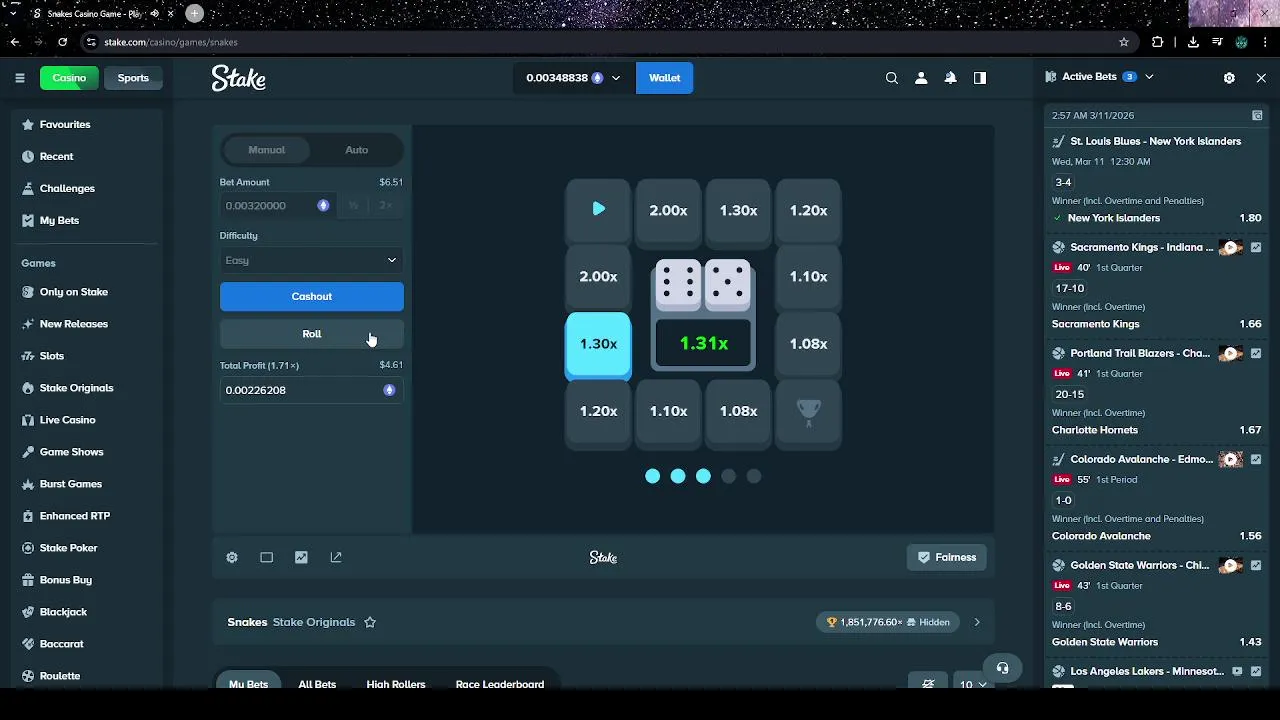Open the user profile icon

click(921, 78)
